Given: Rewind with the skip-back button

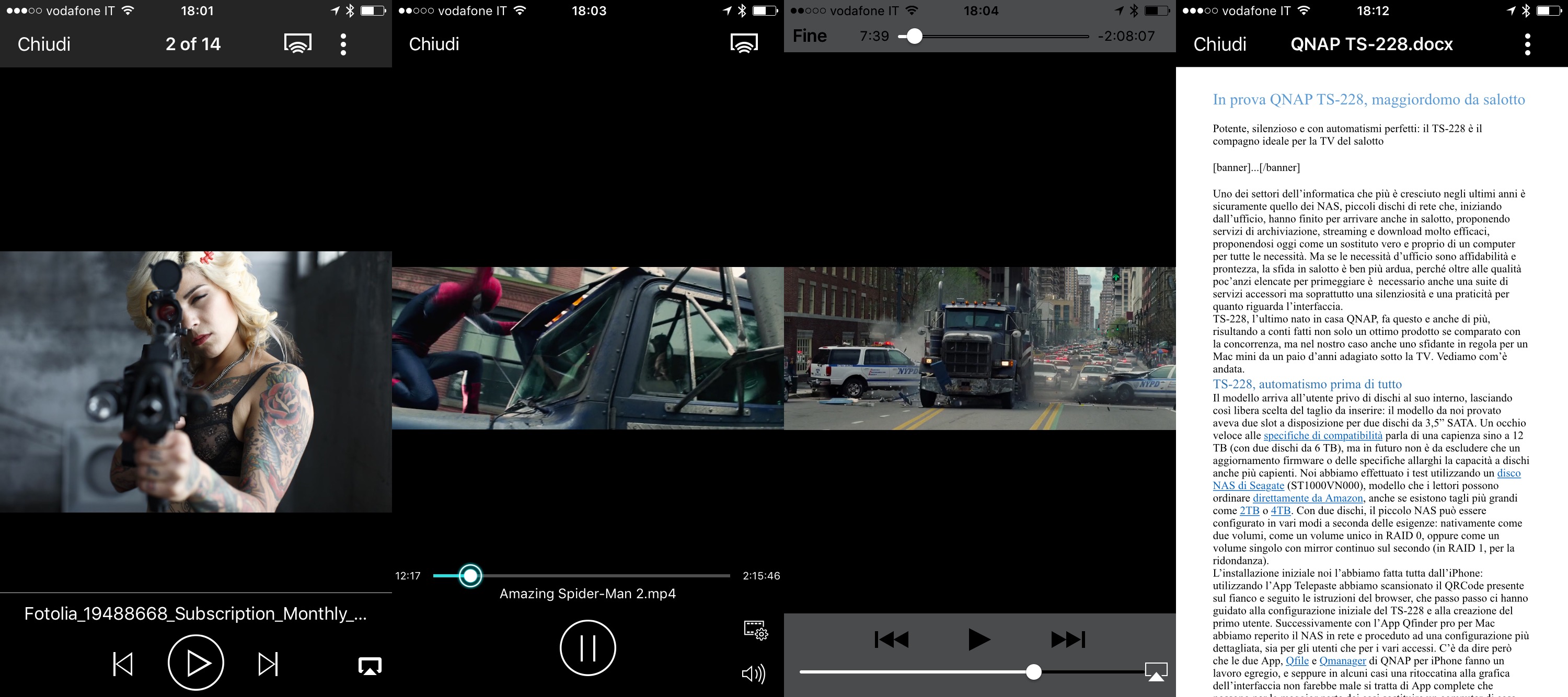Looking at the screenshot, I should coord(891,639).
